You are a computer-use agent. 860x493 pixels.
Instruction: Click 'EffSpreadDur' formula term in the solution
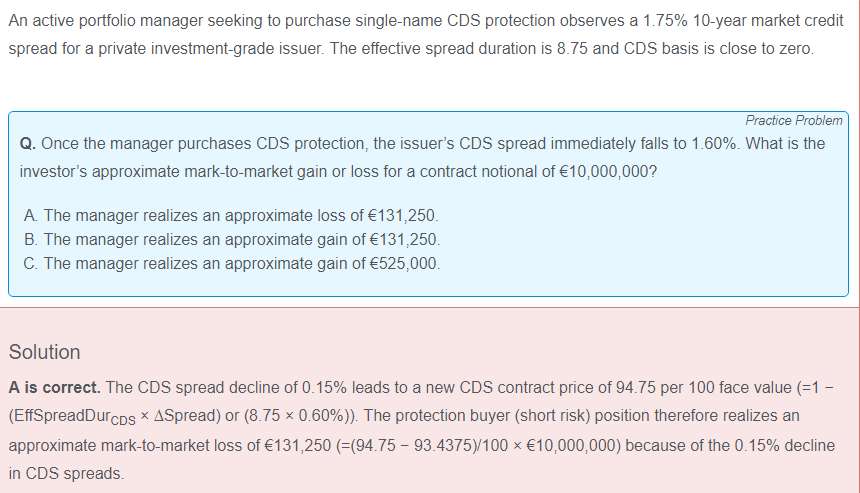[62, 415]
